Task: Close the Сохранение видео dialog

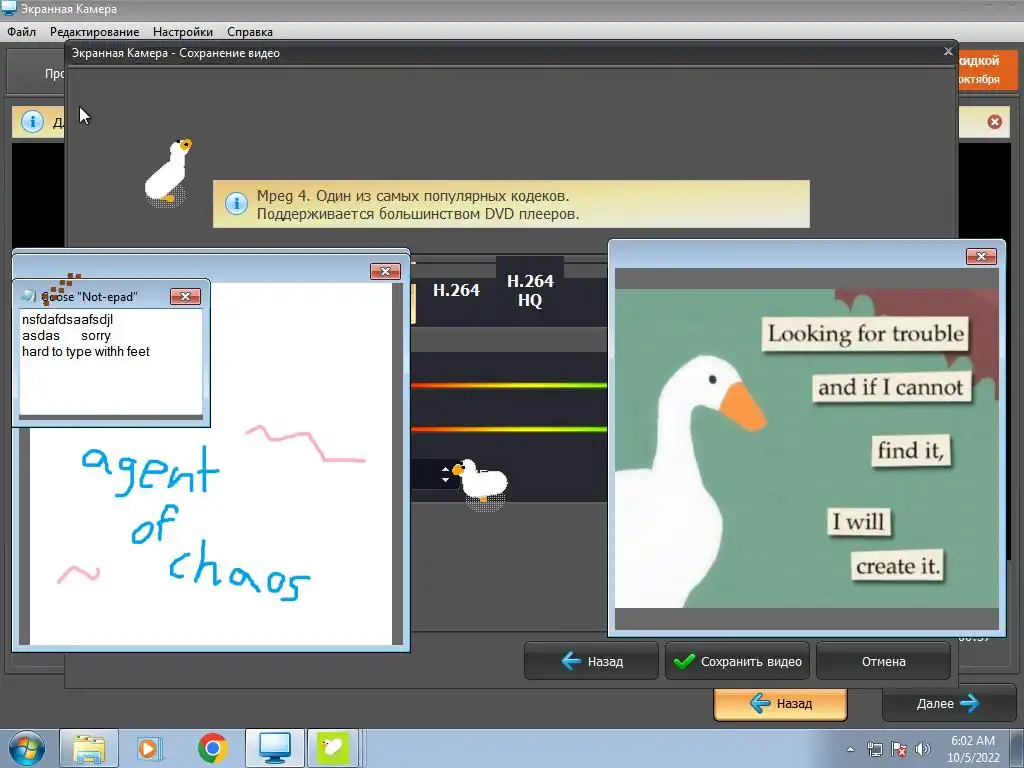Action: (x=948, y=51)
